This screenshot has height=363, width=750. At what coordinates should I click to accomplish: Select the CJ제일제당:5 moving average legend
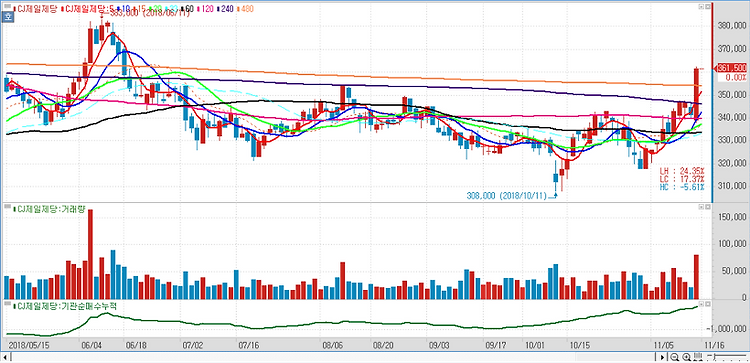tap(88, 9)
